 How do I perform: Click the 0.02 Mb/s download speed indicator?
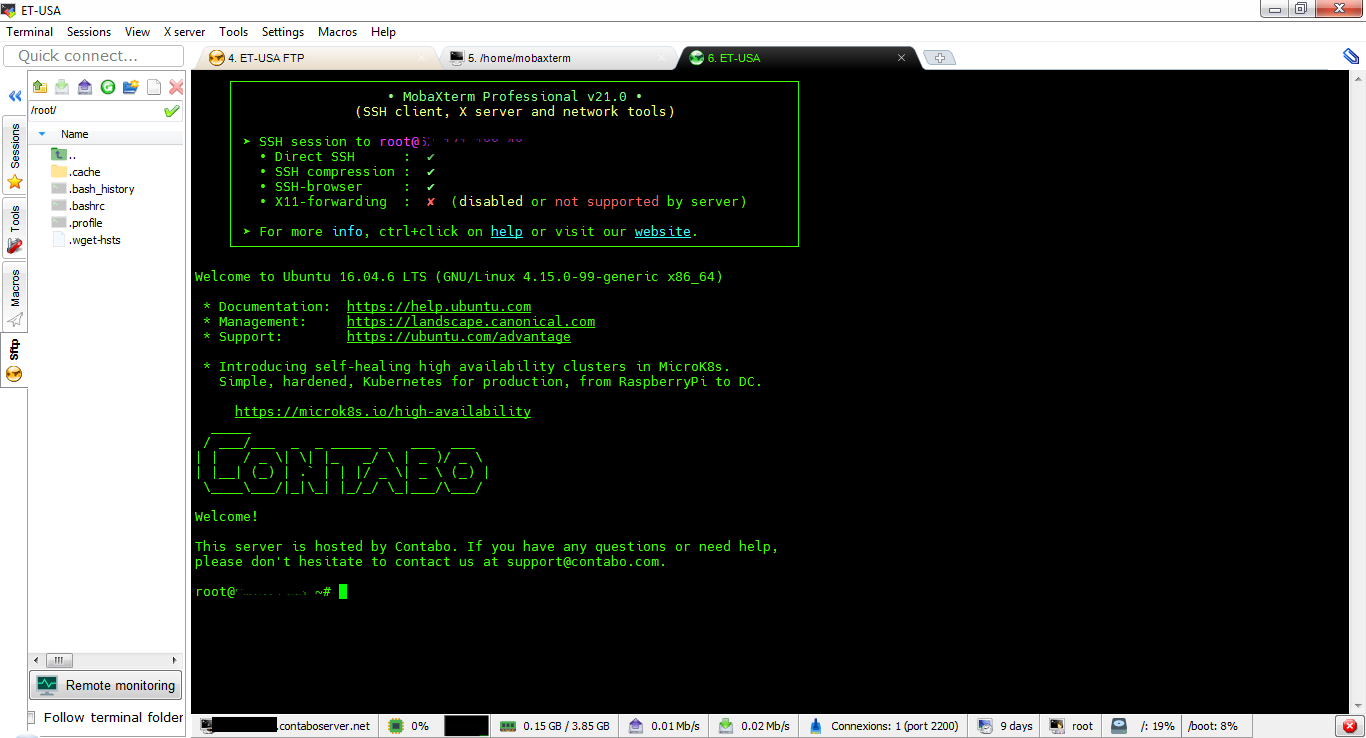point(755,726)
